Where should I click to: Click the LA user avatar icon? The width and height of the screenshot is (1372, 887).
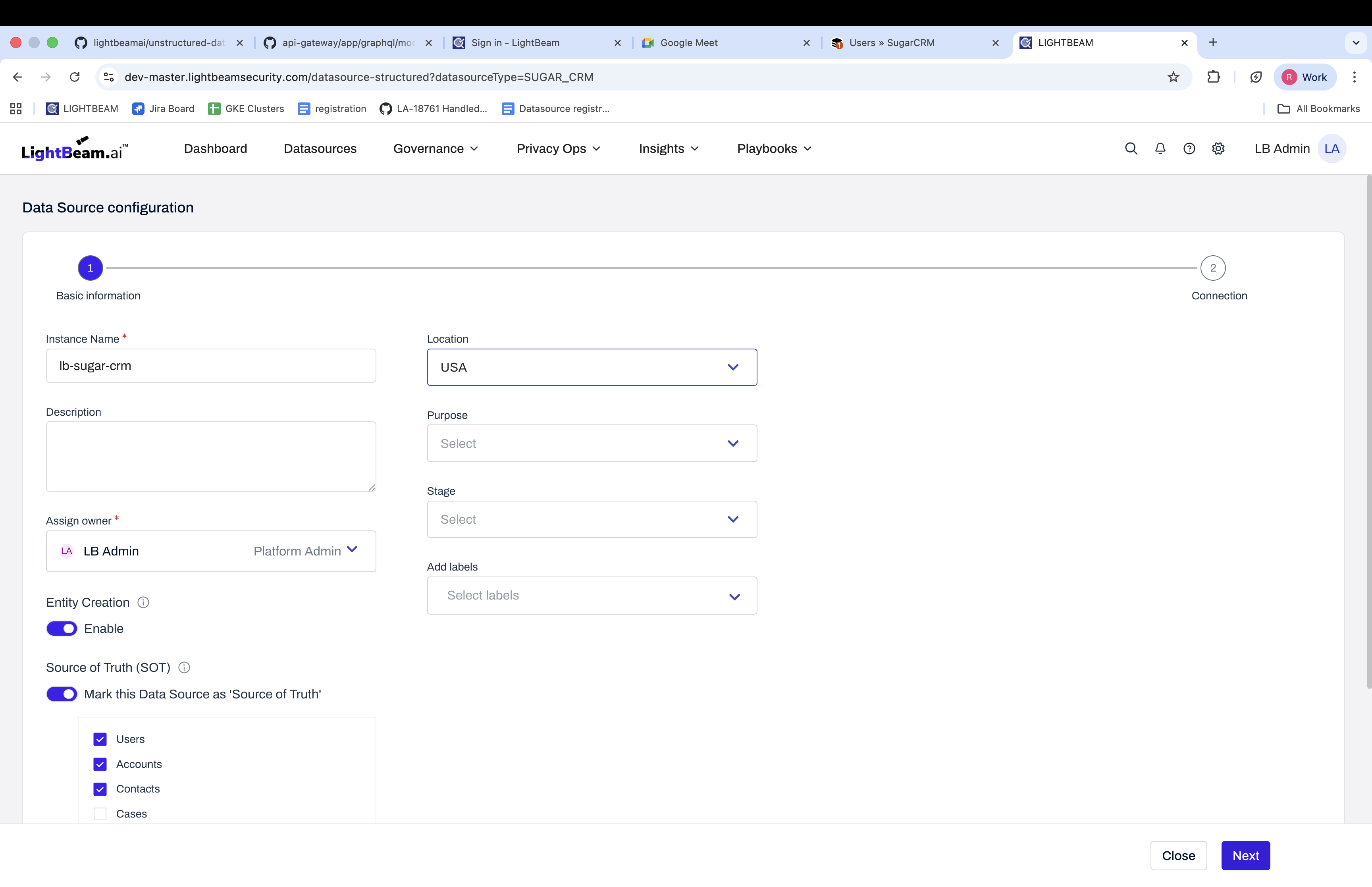[1332, 148]
